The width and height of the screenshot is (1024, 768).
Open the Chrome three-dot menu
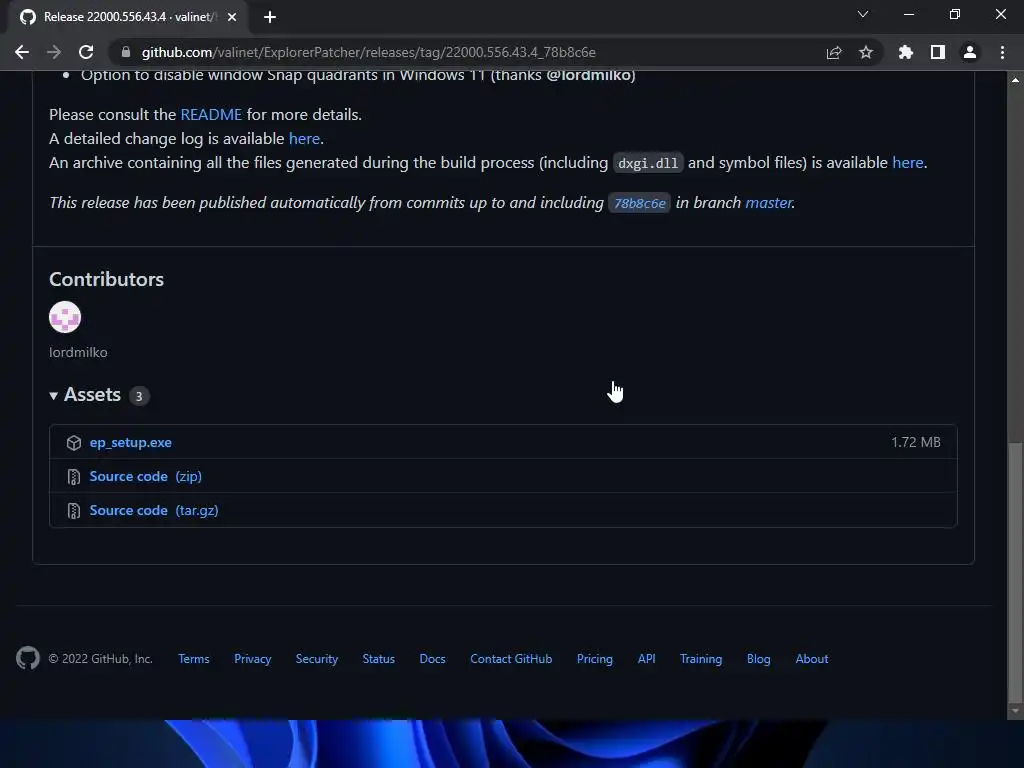click(1002, 52)
